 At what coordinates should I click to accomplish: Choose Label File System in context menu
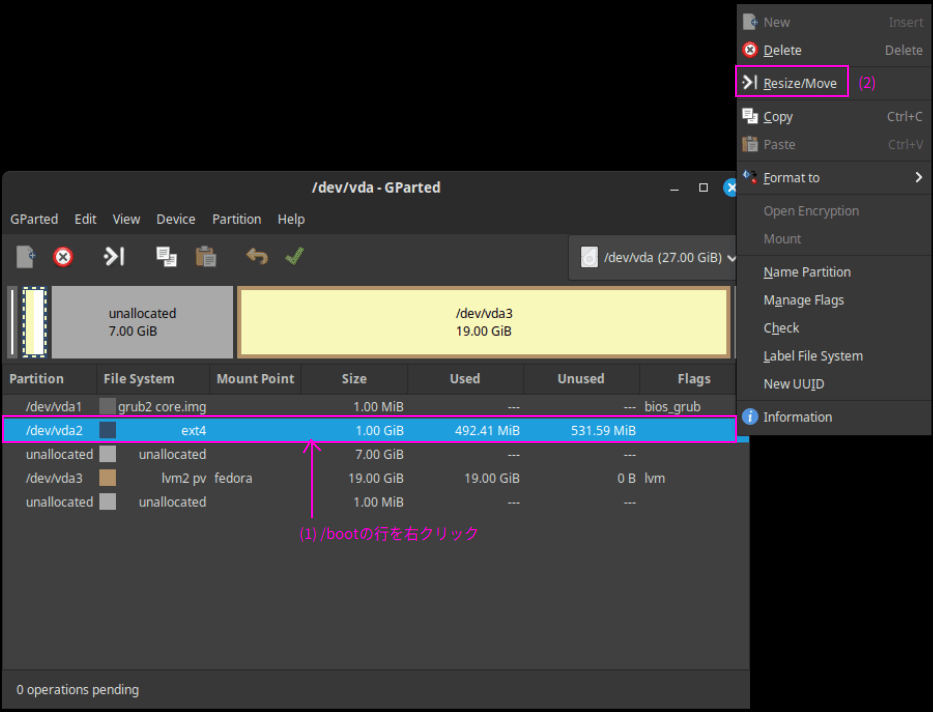click(834, 356)
